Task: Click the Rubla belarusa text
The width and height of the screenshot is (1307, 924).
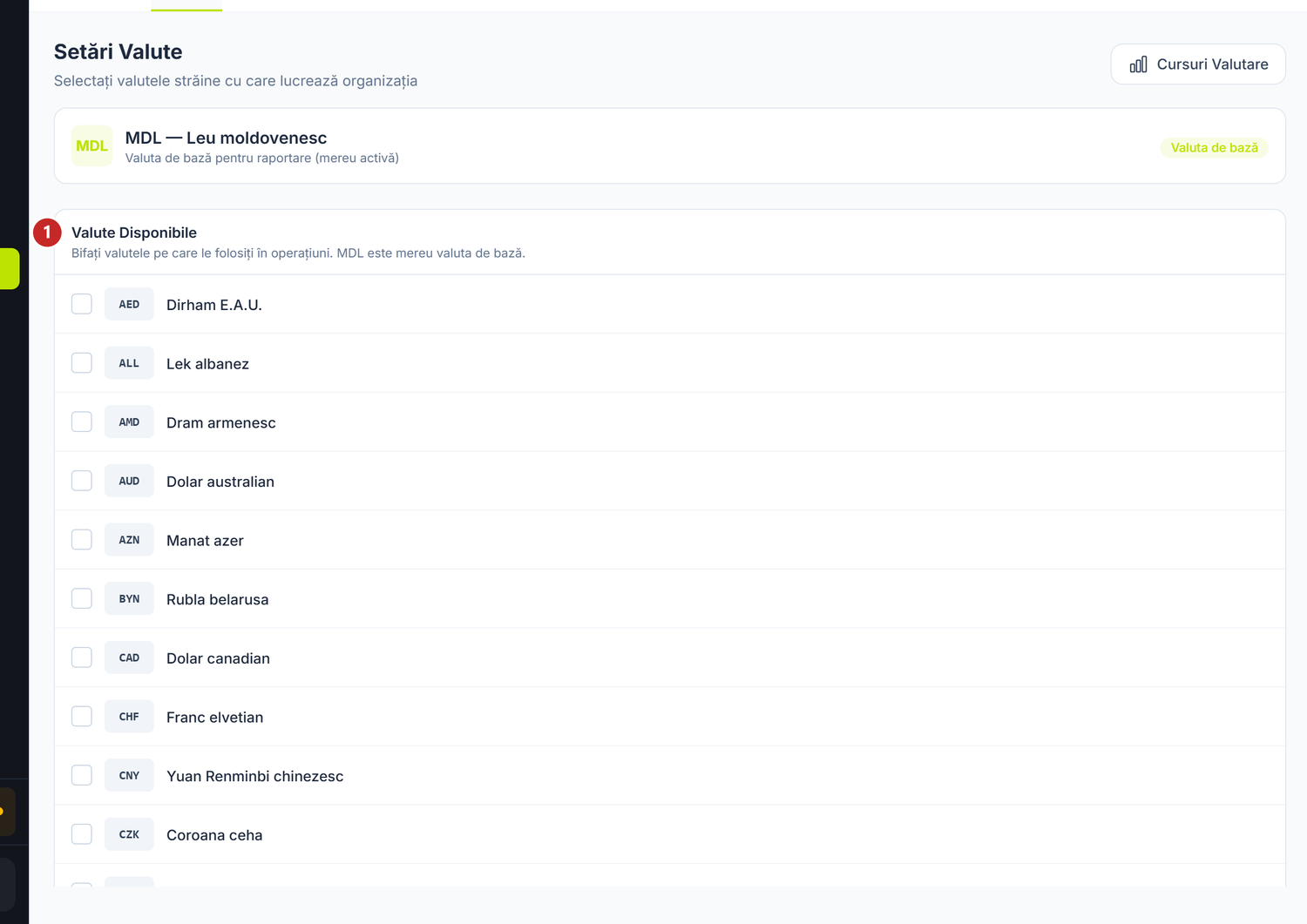Action: [218, 599]
